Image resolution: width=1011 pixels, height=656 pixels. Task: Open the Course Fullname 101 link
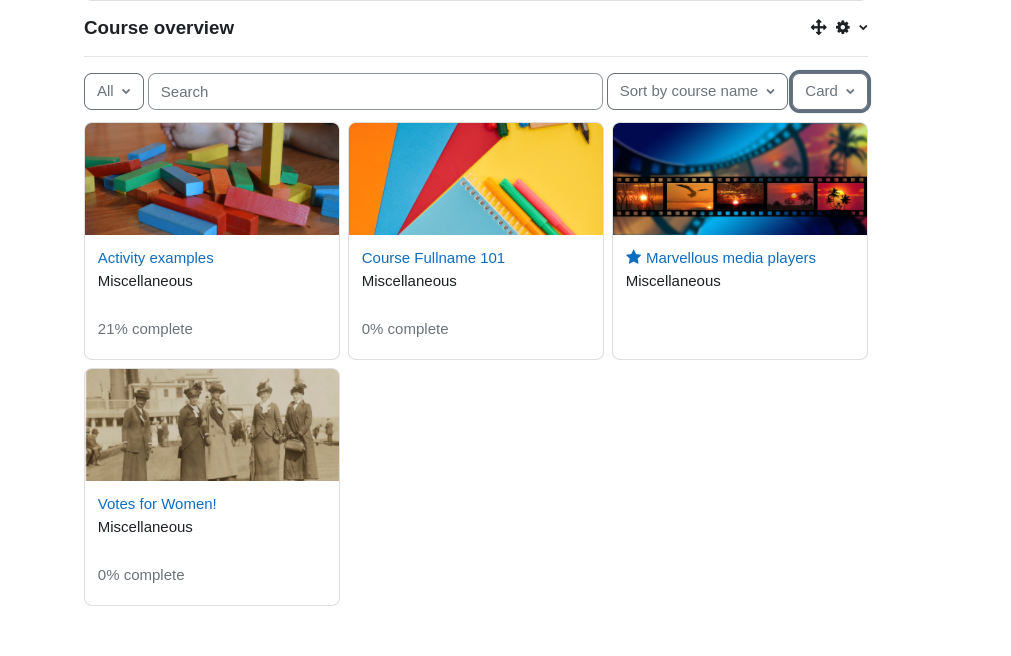tap(433, 258)
